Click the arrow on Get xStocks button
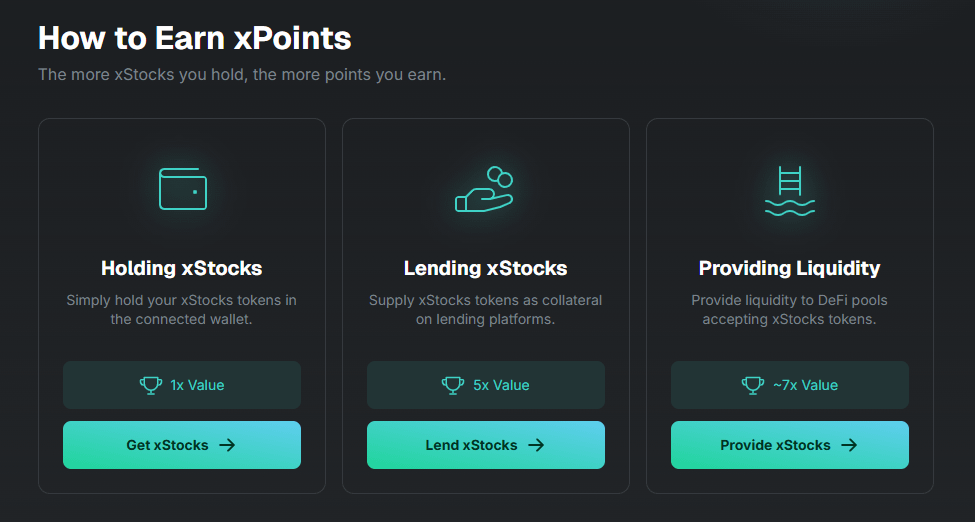 [x=227, y=445]
